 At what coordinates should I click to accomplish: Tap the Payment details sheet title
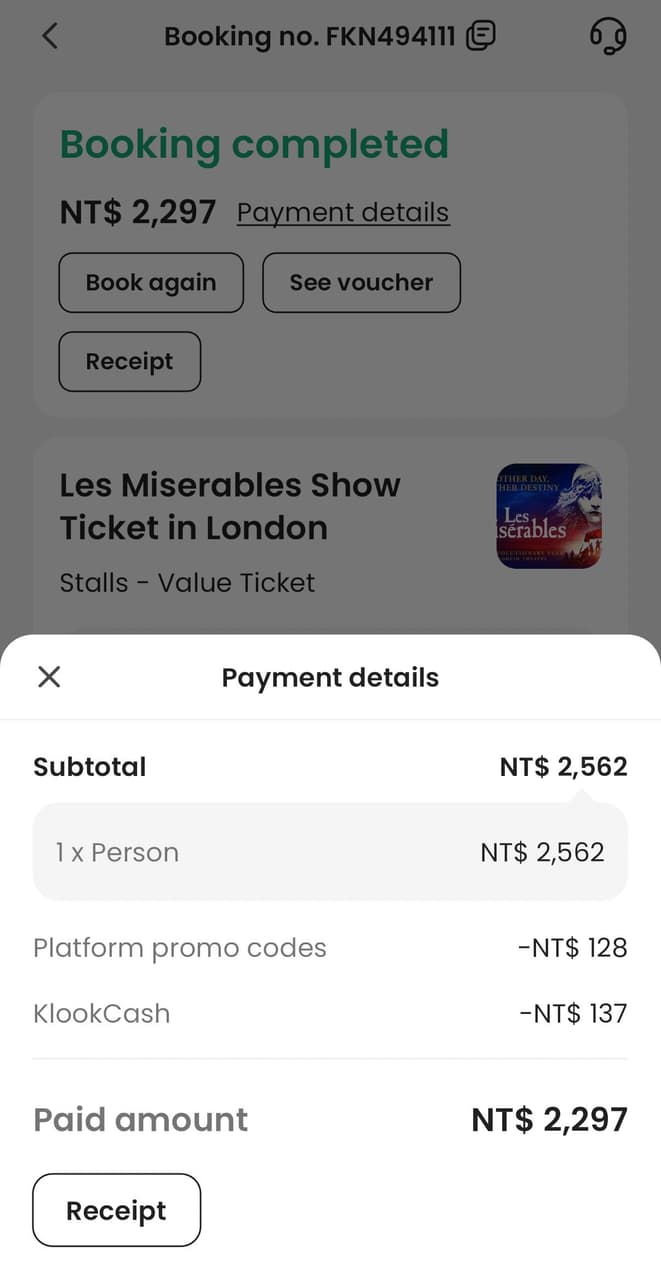point(330,677)
